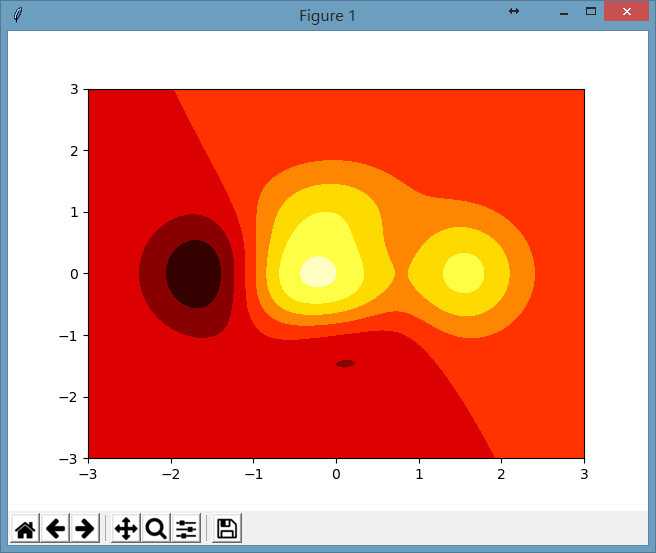
Task: Activate the Zoom to rectangle magnifier tool
Action: (156, 528)
